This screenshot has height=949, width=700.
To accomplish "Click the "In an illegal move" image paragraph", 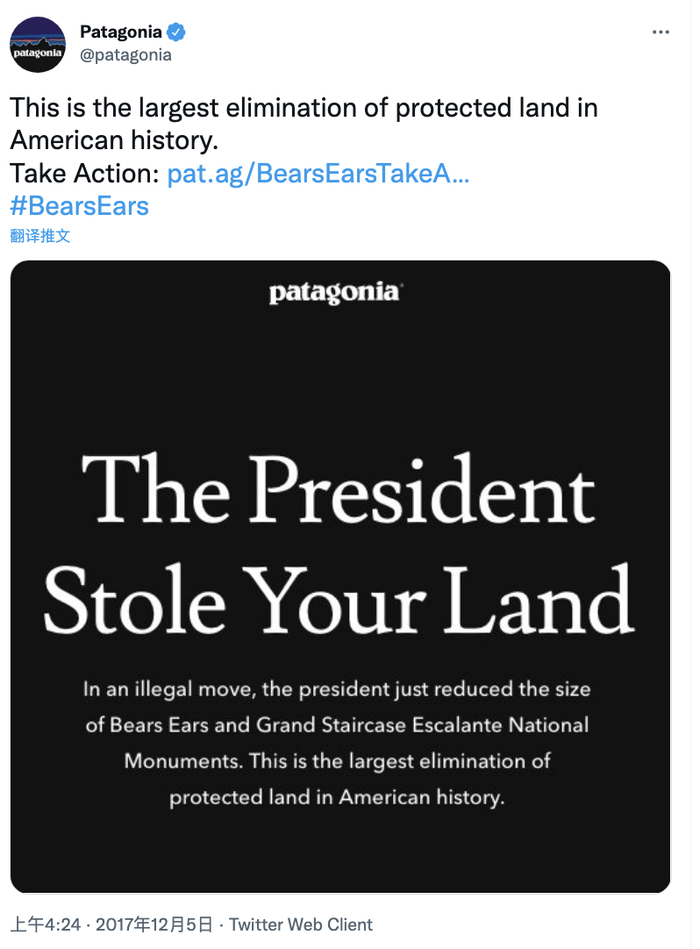I will (x=337, y=689).
